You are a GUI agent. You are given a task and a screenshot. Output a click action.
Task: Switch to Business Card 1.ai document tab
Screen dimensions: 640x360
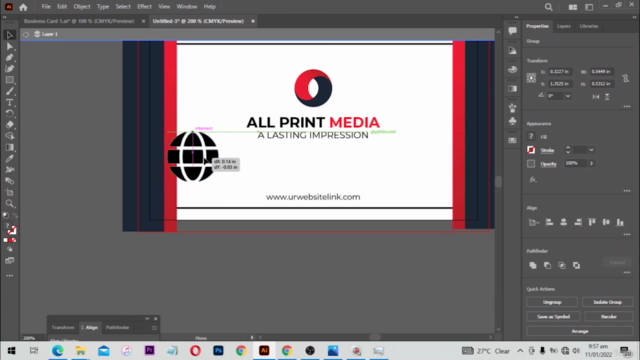[x=79, y=21]
